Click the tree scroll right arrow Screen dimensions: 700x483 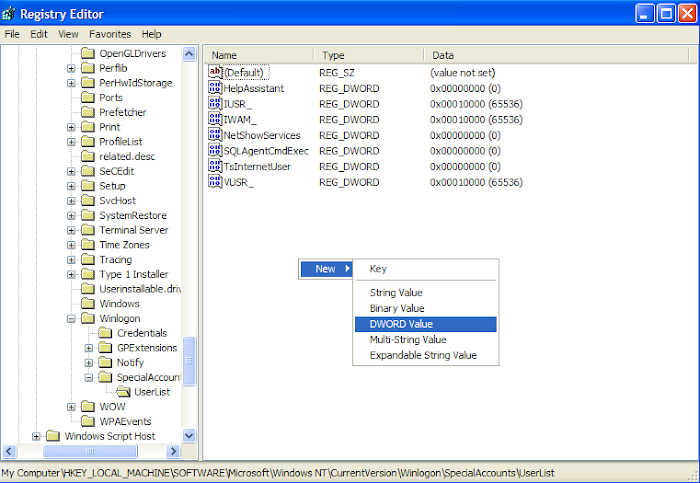173,451
